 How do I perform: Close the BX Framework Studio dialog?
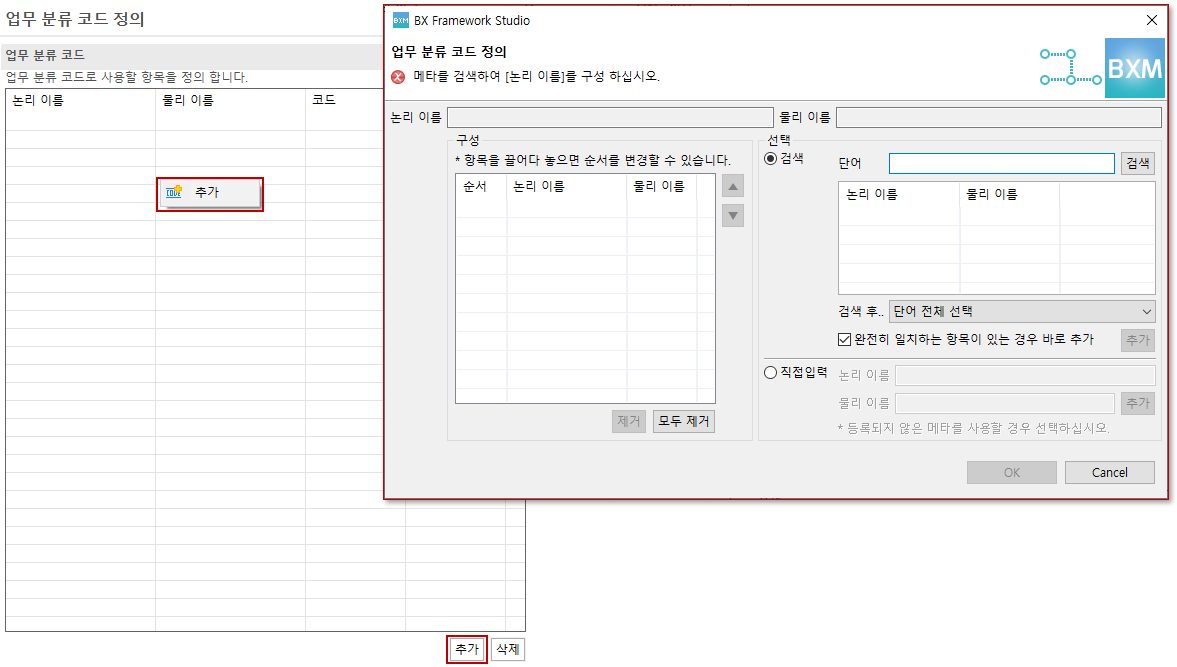(x=1152, y=20)
